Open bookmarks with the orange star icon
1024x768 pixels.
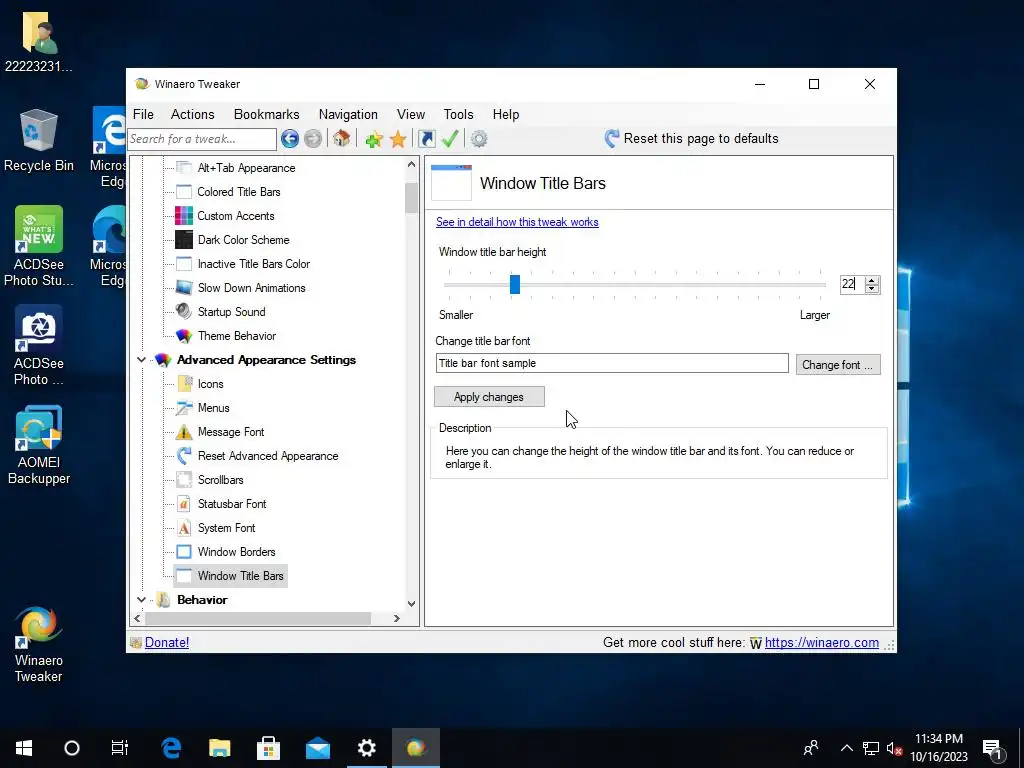[398, 138]
